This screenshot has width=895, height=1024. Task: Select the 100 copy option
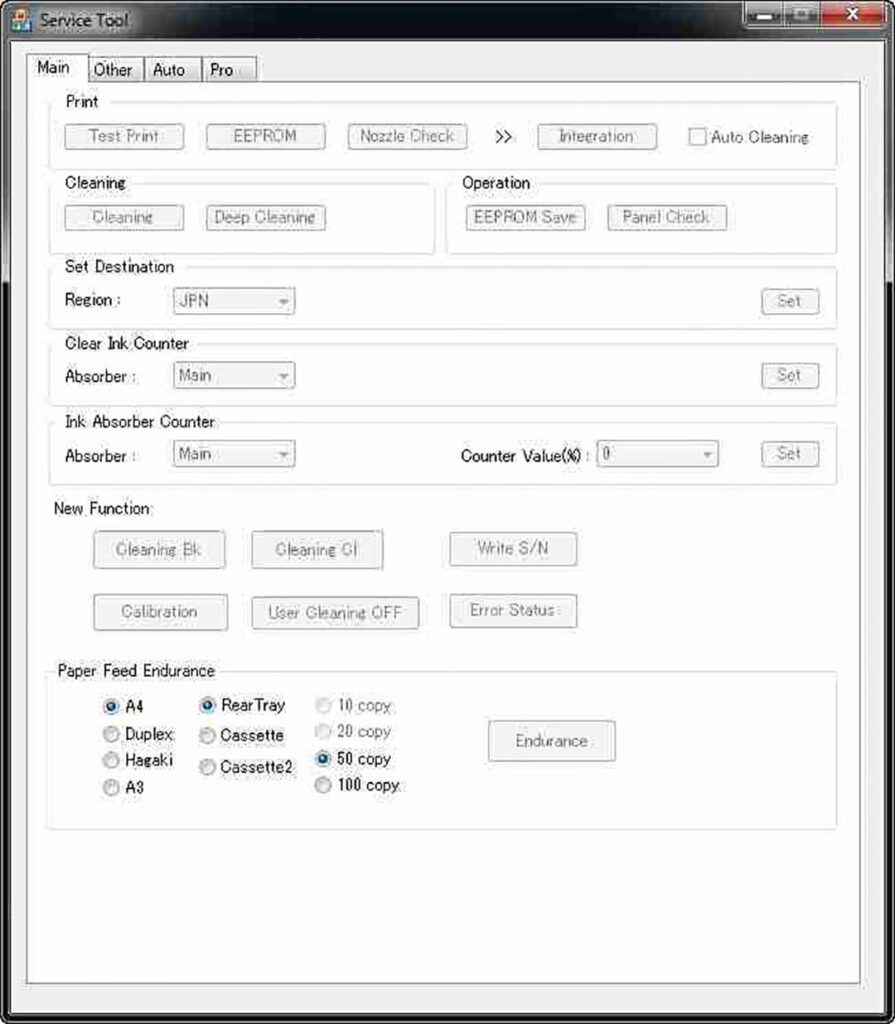[x=323, y=786]
